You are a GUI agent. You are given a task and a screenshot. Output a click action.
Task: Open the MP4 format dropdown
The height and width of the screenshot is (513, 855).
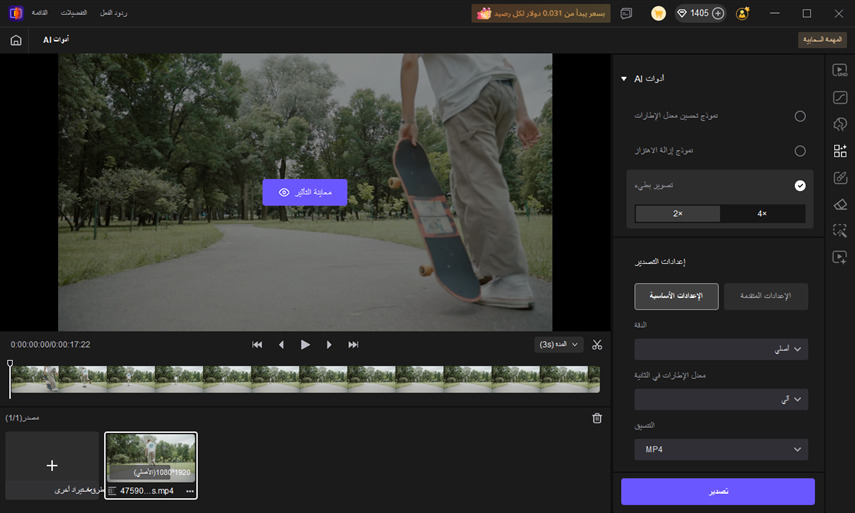(x=721, y=450)
